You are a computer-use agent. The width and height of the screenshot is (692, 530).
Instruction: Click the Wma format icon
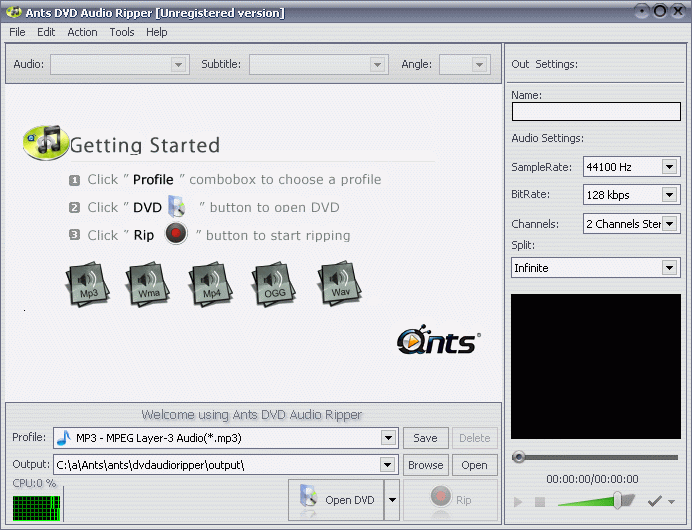[148, 284]
